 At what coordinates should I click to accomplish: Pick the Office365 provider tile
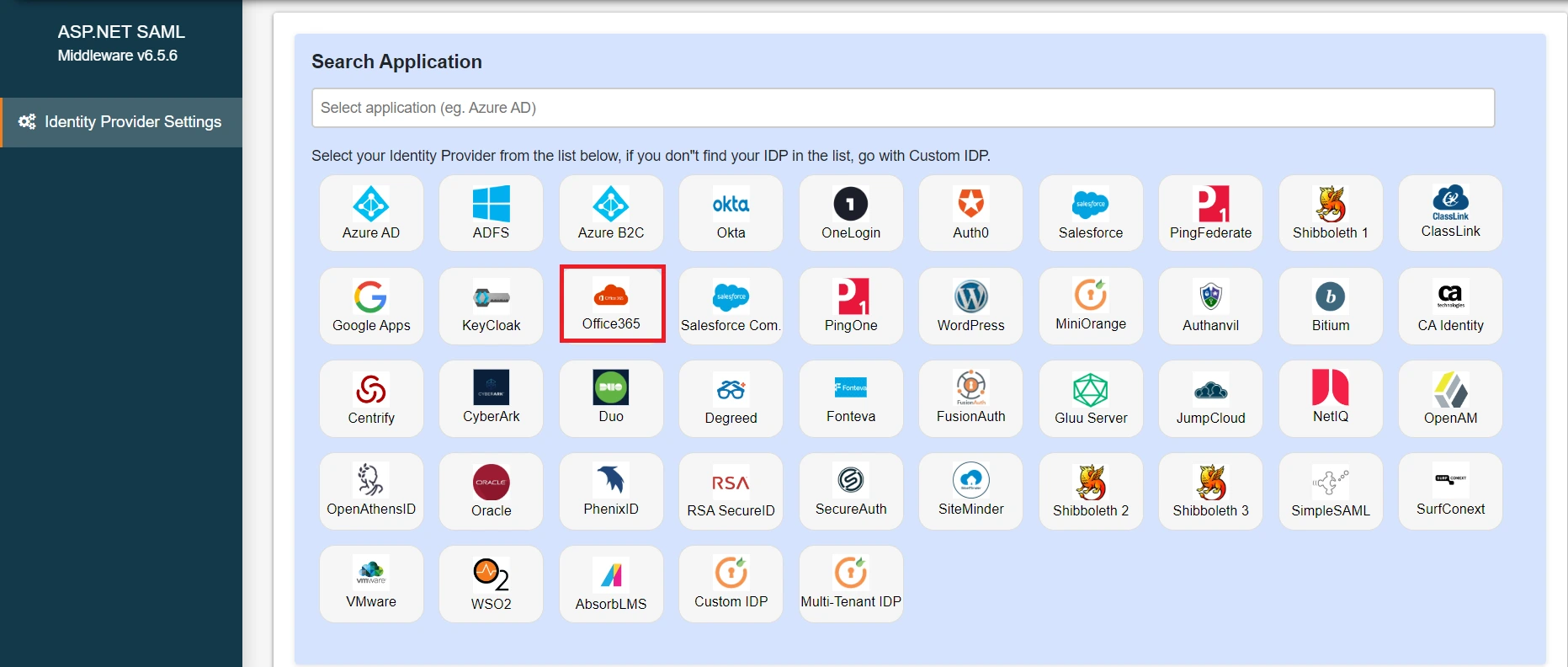coord(612,304)
